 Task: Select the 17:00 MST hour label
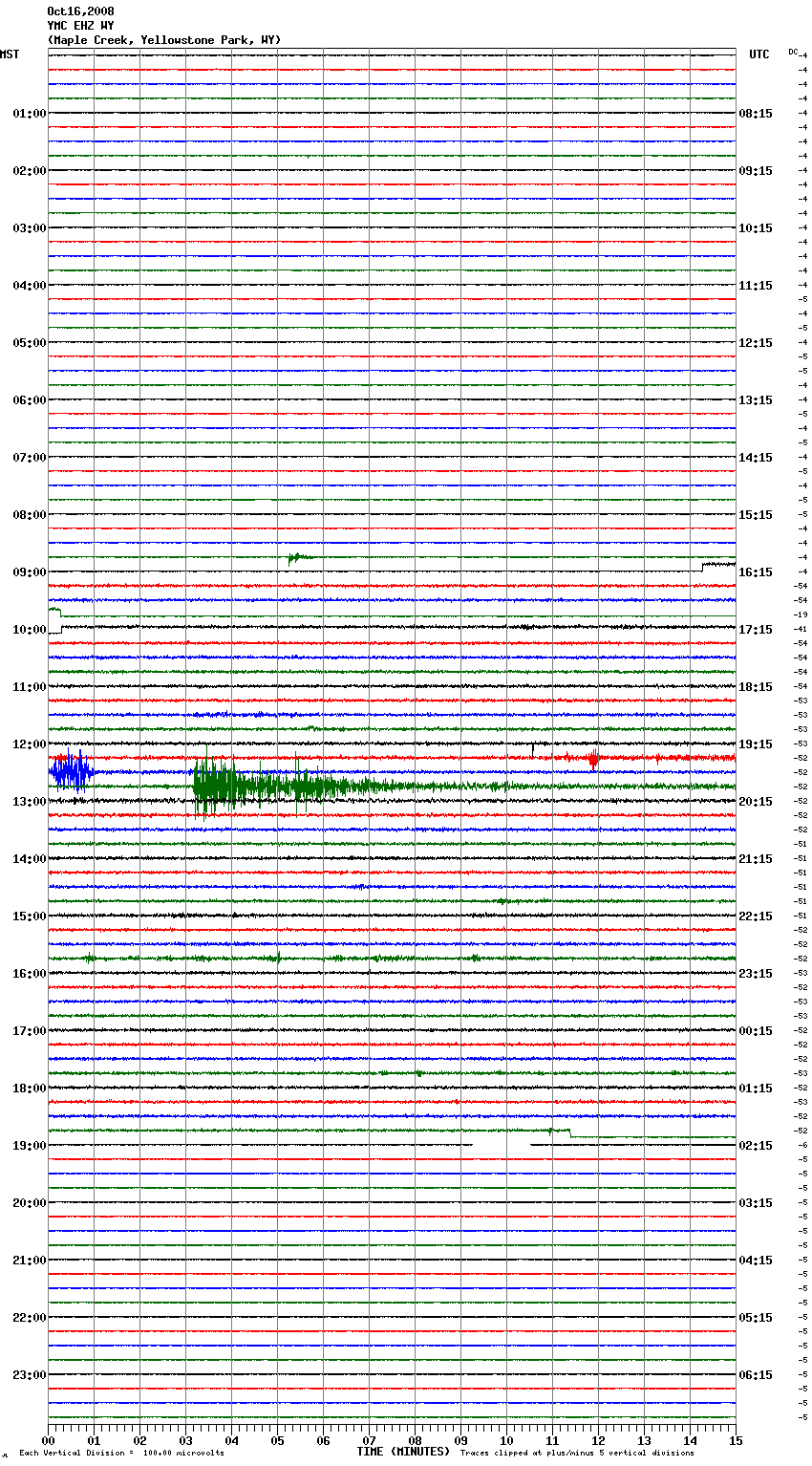click(30, 1031)
